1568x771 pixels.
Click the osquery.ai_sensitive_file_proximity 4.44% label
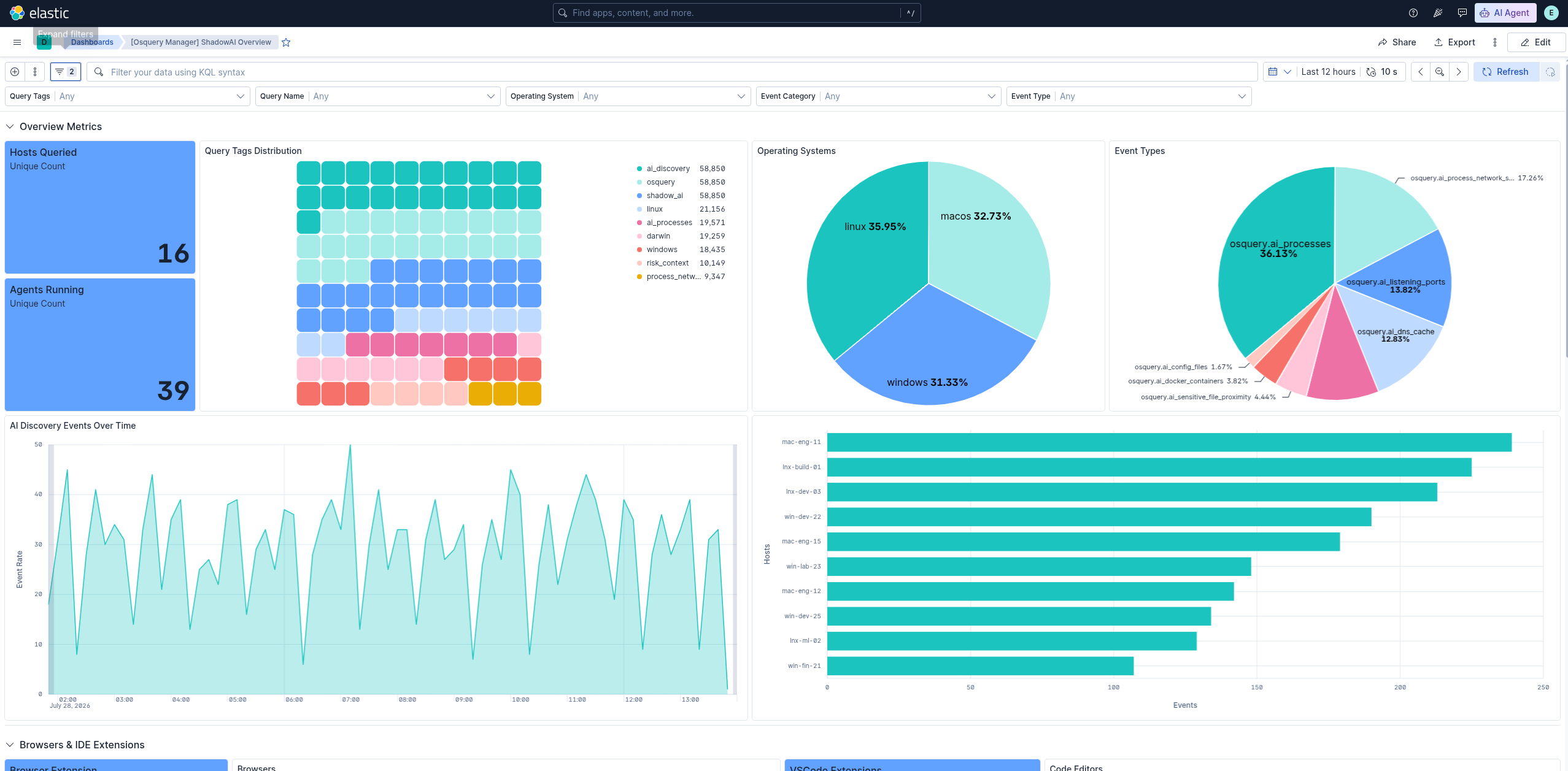(1208, 397)
